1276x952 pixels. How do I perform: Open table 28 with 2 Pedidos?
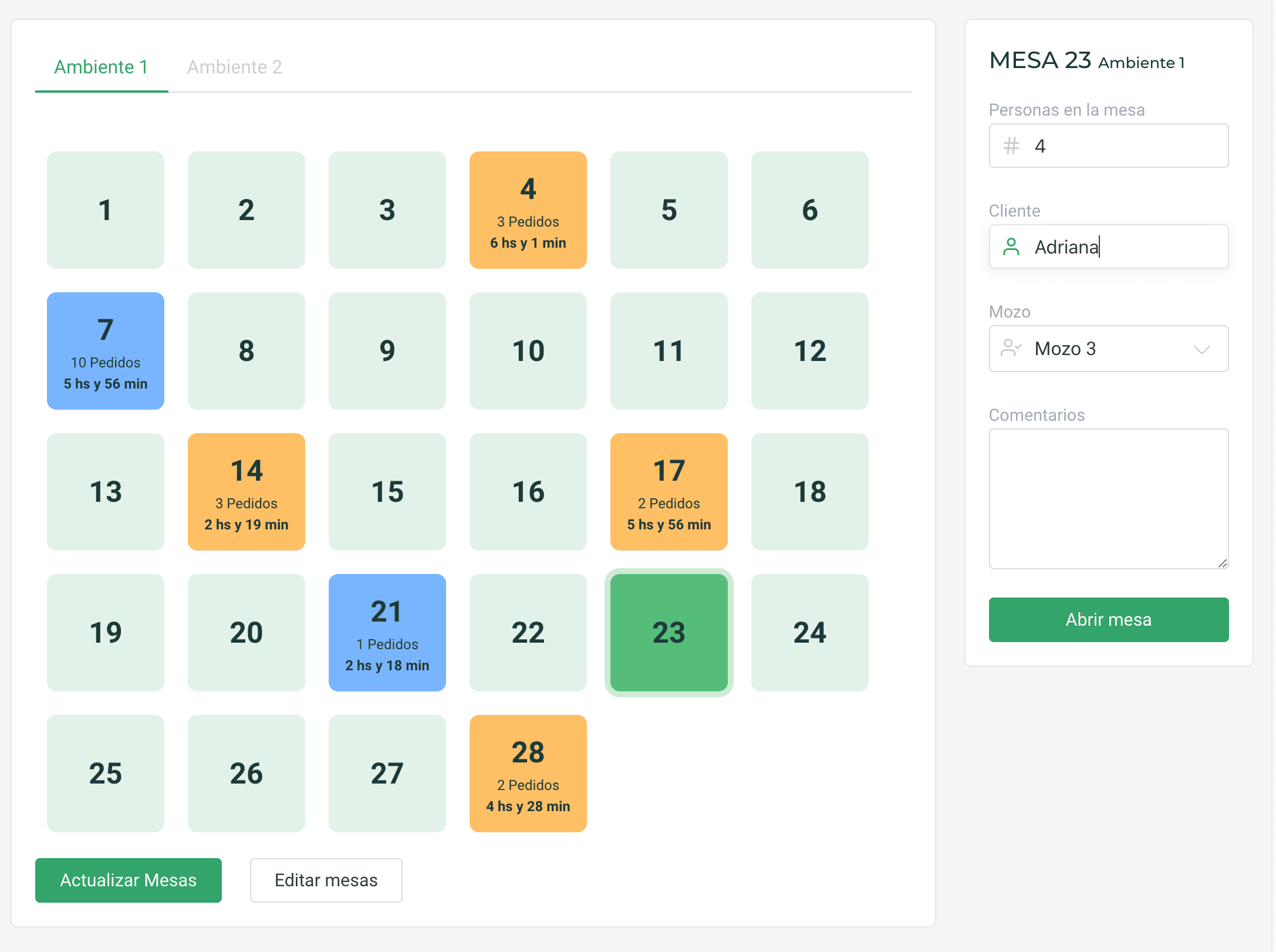[528, 774]
